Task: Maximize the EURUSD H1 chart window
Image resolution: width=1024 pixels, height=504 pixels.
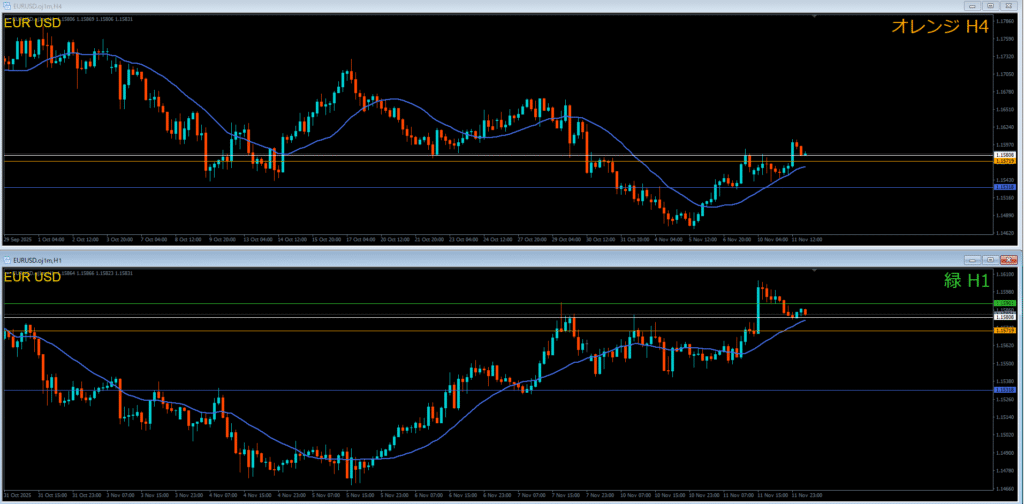Action: [990, 260]
